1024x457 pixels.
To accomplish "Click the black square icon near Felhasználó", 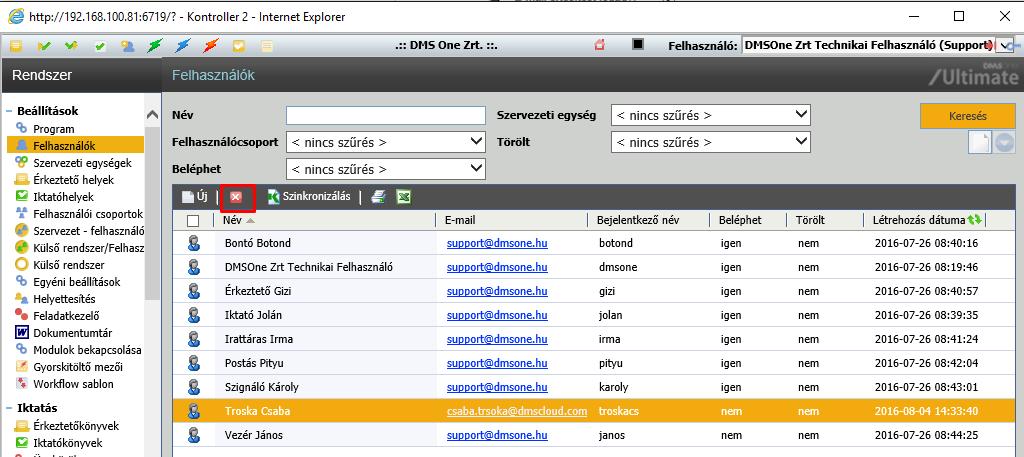I will [638, 44].
